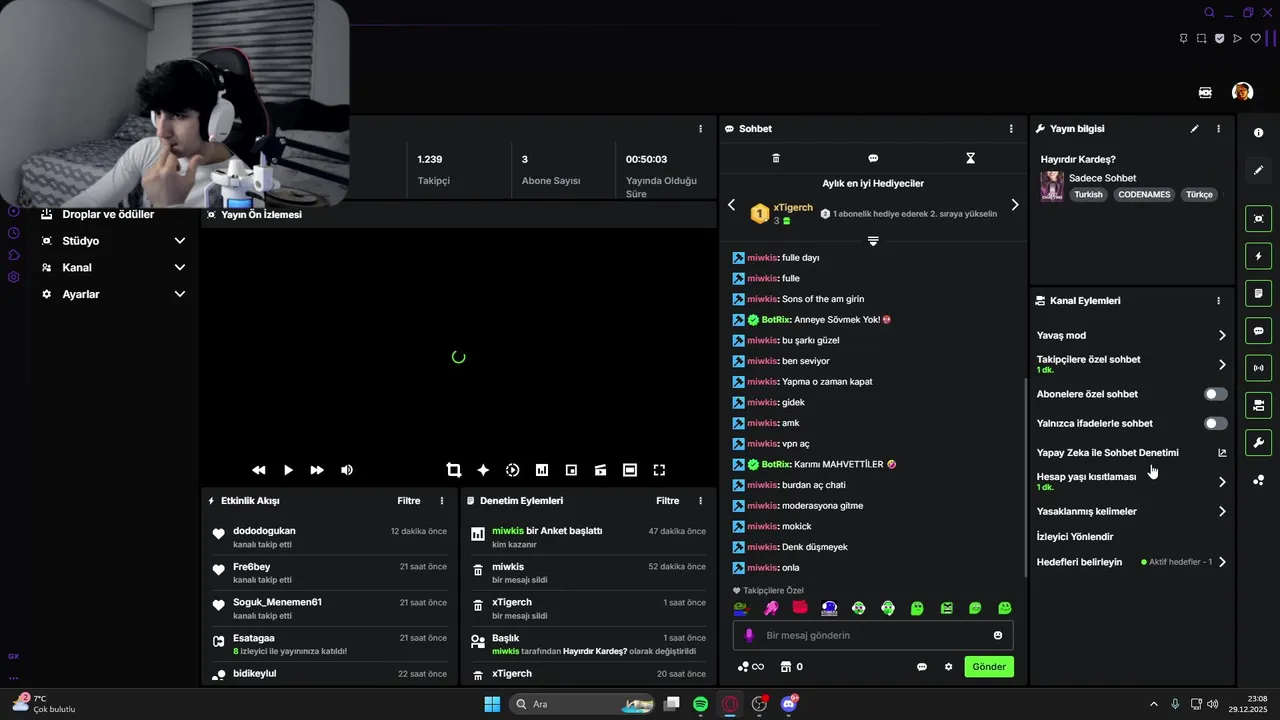Click the Turkish tag chip
This screenshot has width=1280, height=720.
tap(1089, 195)
